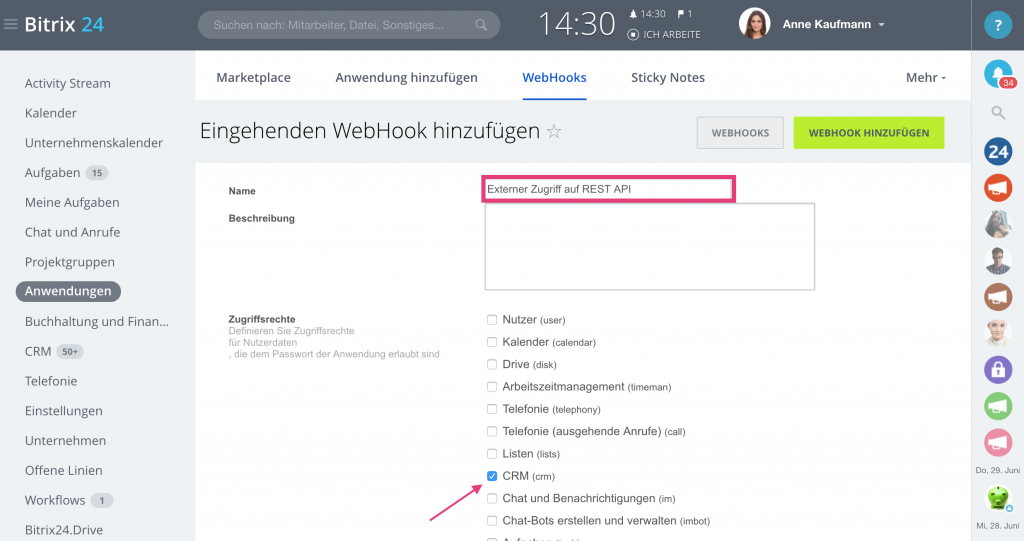Star the page as a favorite

coord(554,131)
